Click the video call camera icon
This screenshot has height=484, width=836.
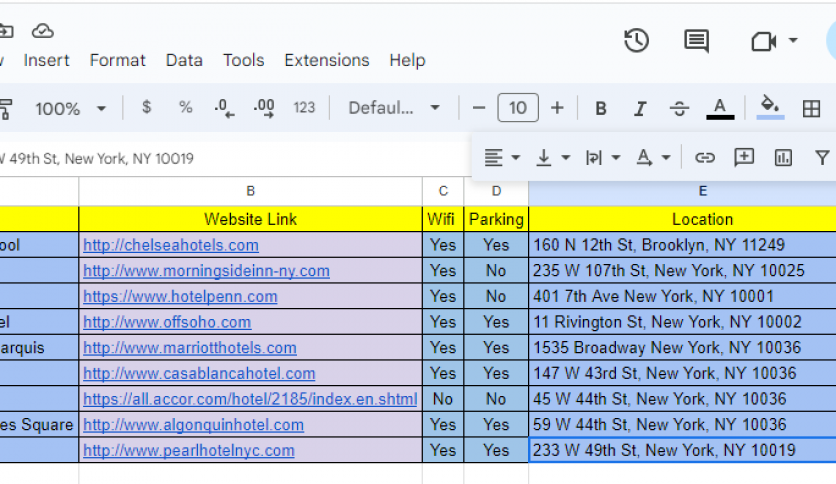(763, 41)
